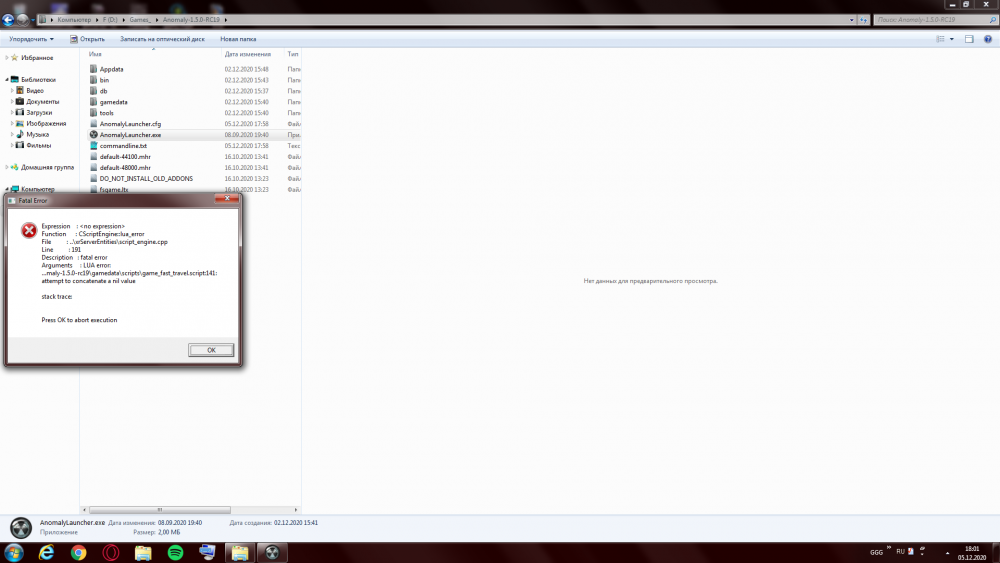Open Избранное in navigation pane
Image resolution: width=1000 pixels, height=563 pixels.
37,58
